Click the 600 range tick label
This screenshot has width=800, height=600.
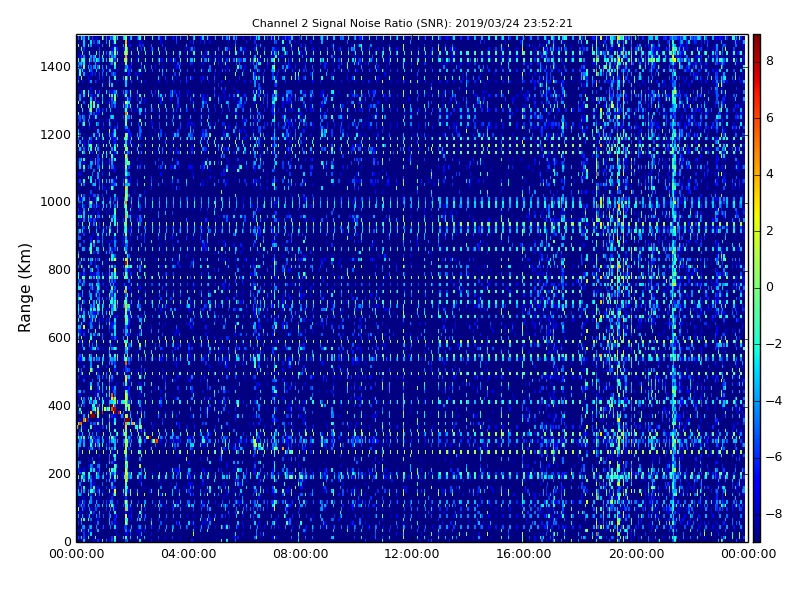tap(59, 338)
